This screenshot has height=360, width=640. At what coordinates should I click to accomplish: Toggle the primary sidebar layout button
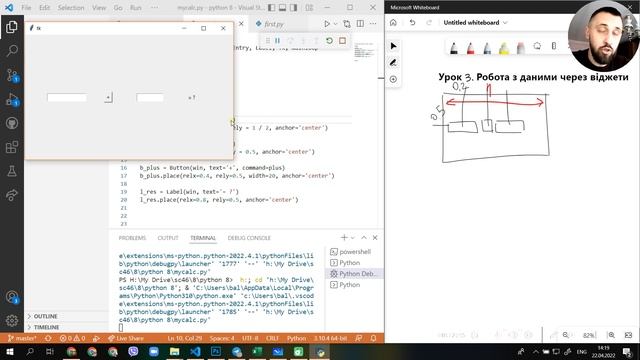(271, 8)
